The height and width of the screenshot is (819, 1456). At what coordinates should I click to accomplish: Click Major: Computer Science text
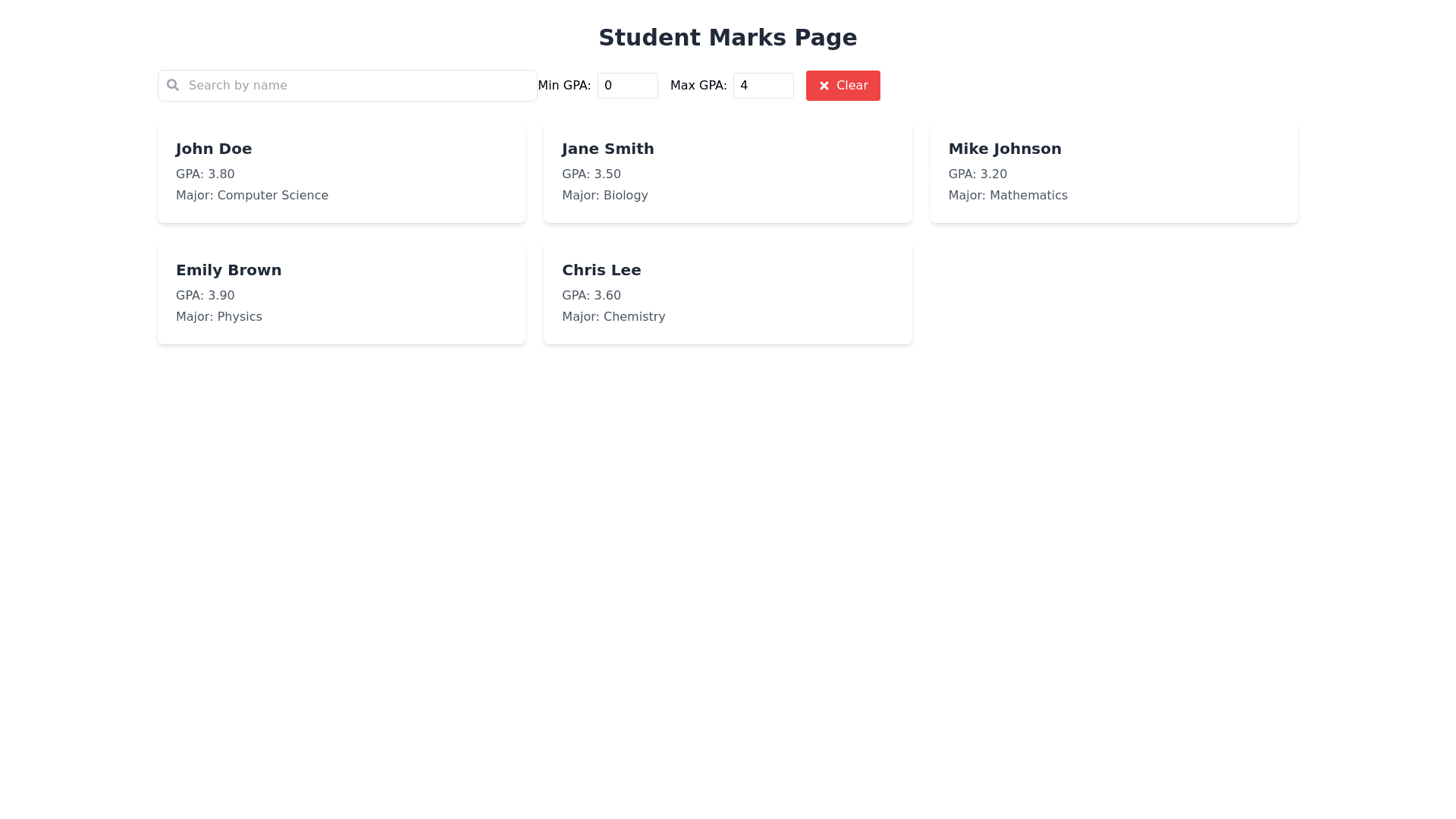(x=252, y=196)
